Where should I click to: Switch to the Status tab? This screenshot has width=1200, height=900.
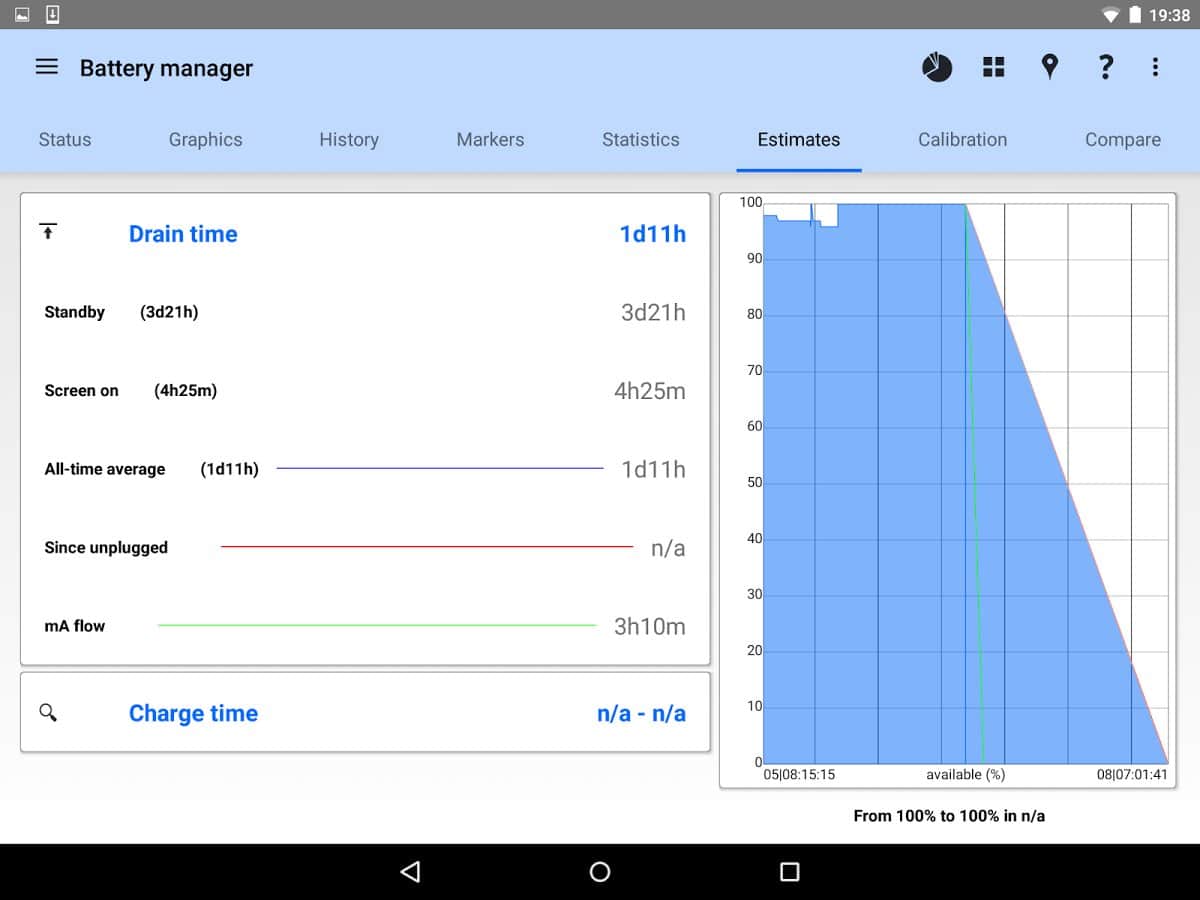pos(65,140)
